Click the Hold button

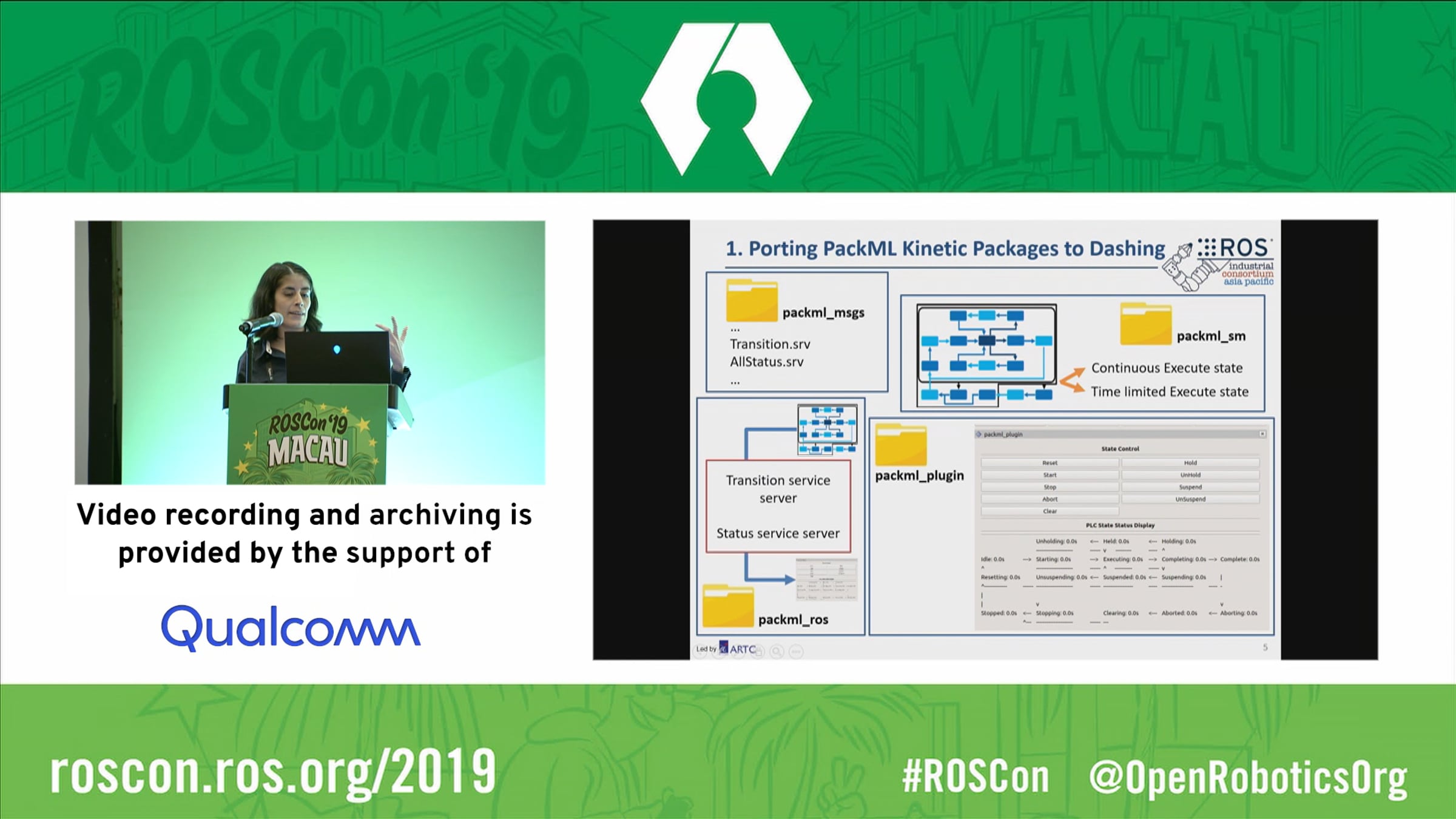[x=1190, y=463]
